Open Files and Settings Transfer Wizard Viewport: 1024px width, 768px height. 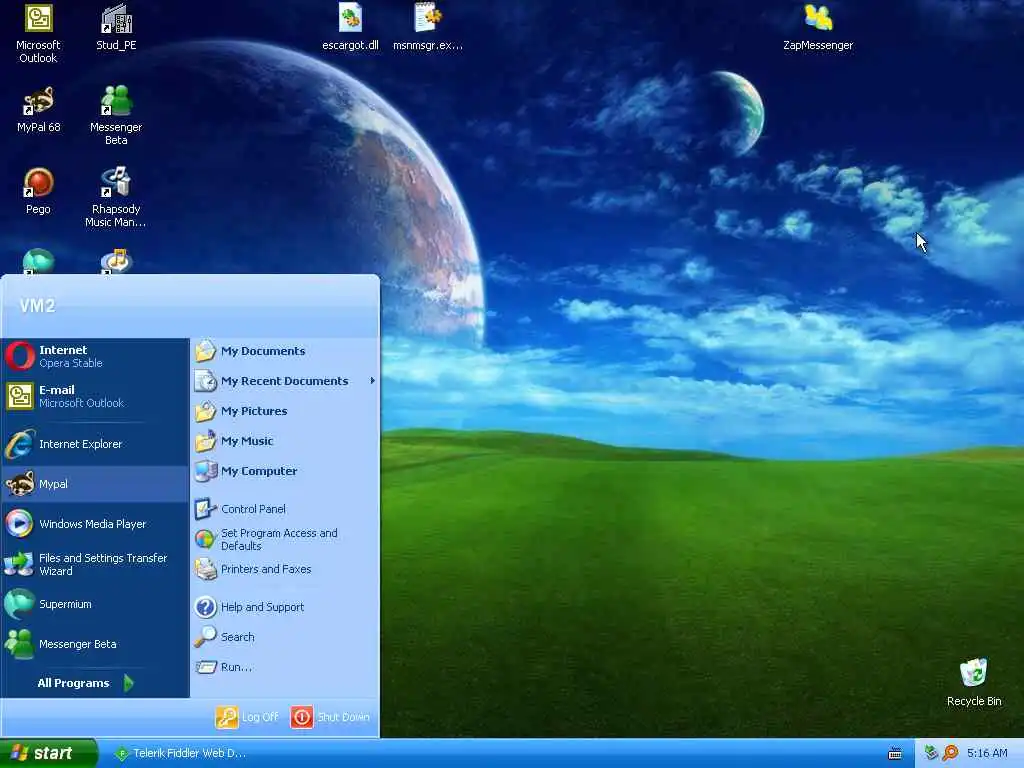click(95, 564)
